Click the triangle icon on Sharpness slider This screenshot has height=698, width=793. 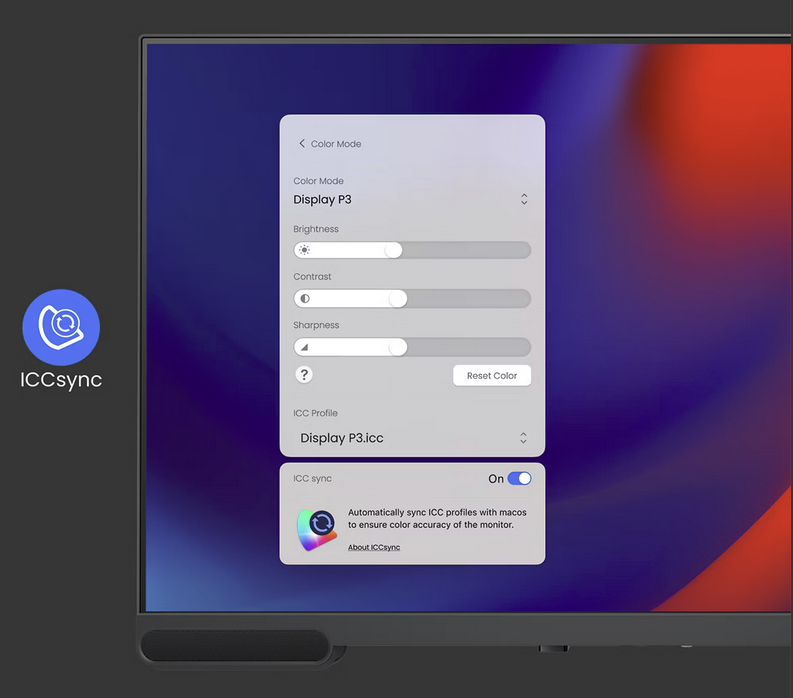305,347
